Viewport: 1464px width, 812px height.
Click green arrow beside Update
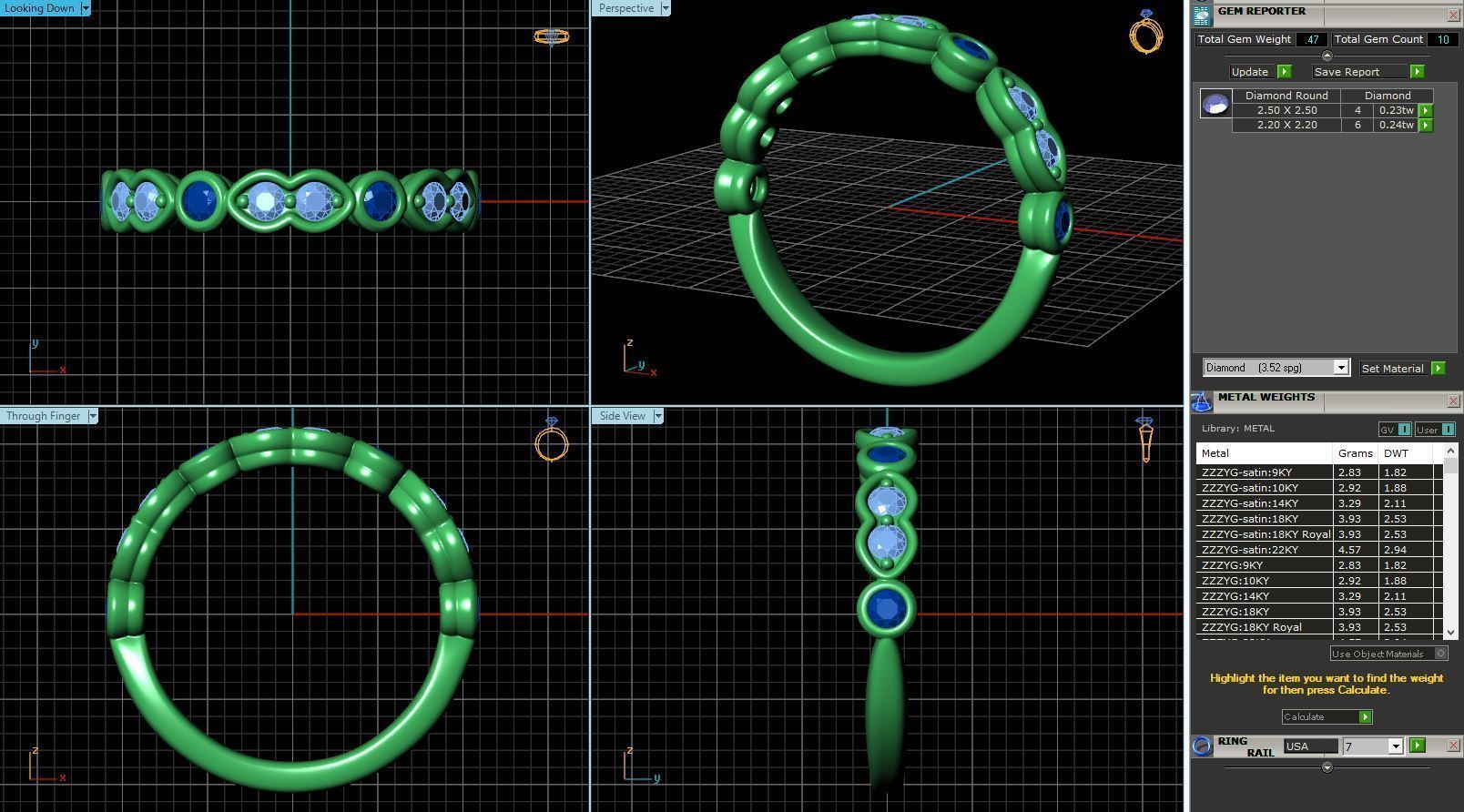[1284, 72]
